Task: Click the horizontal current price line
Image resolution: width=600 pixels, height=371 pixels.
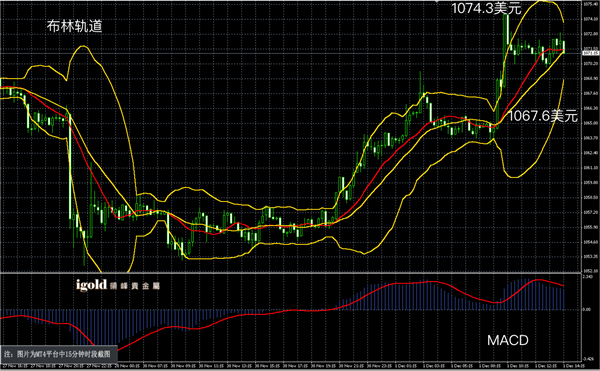Action: (291, 53)
